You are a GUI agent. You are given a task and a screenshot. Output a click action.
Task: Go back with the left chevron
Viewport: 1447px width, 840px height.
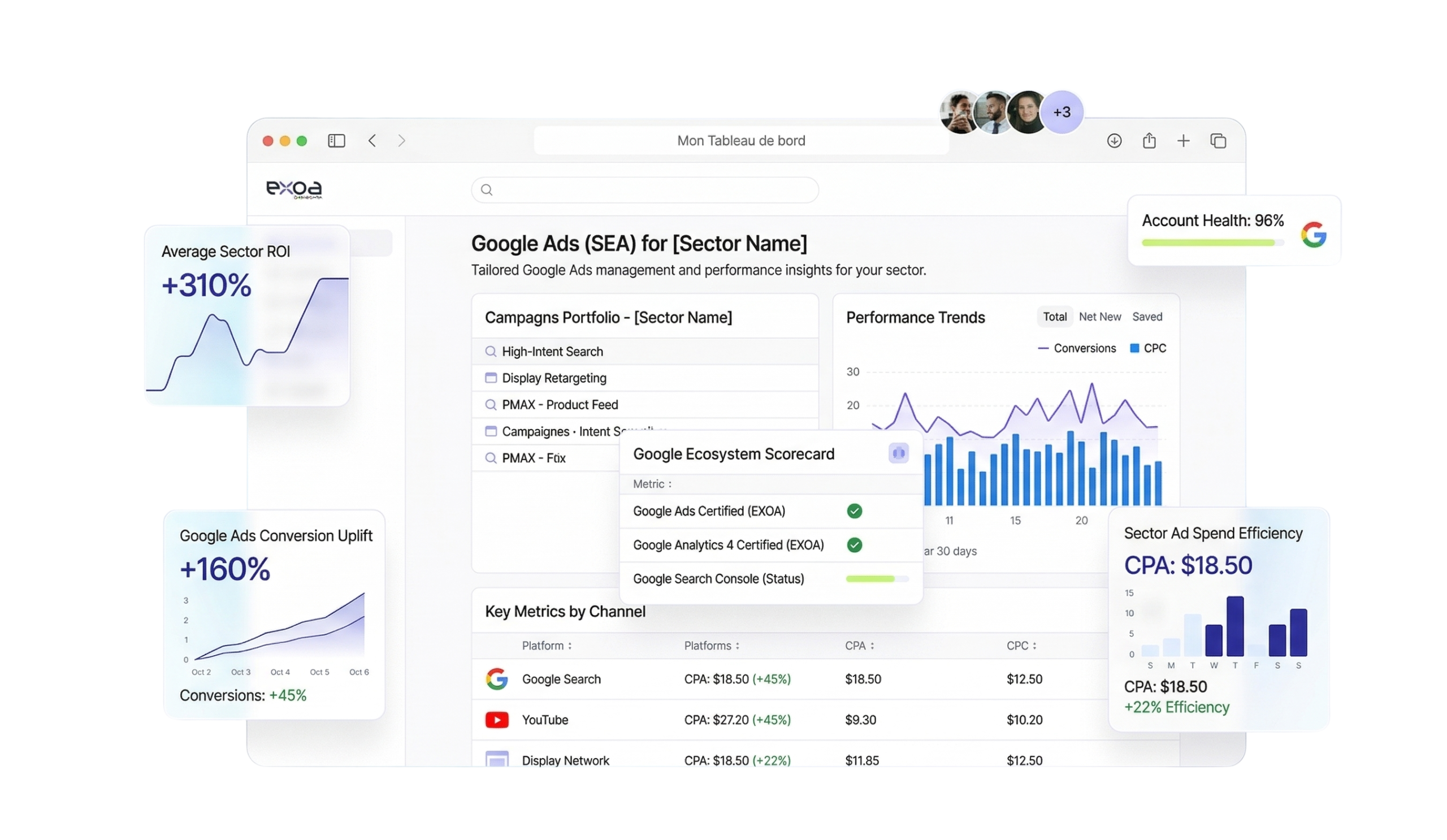click(x=372, y=141)
